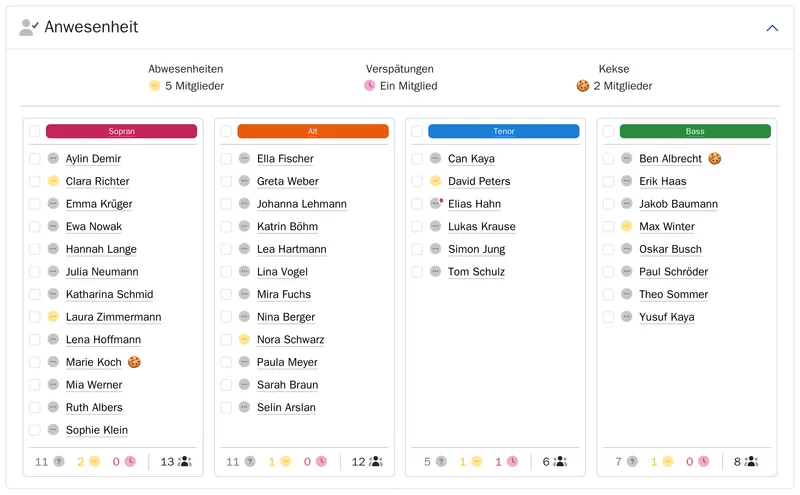Click the Abwesenheiten 5 Mitglieder summary
The image size is (800, 495).
click(186, 77)
